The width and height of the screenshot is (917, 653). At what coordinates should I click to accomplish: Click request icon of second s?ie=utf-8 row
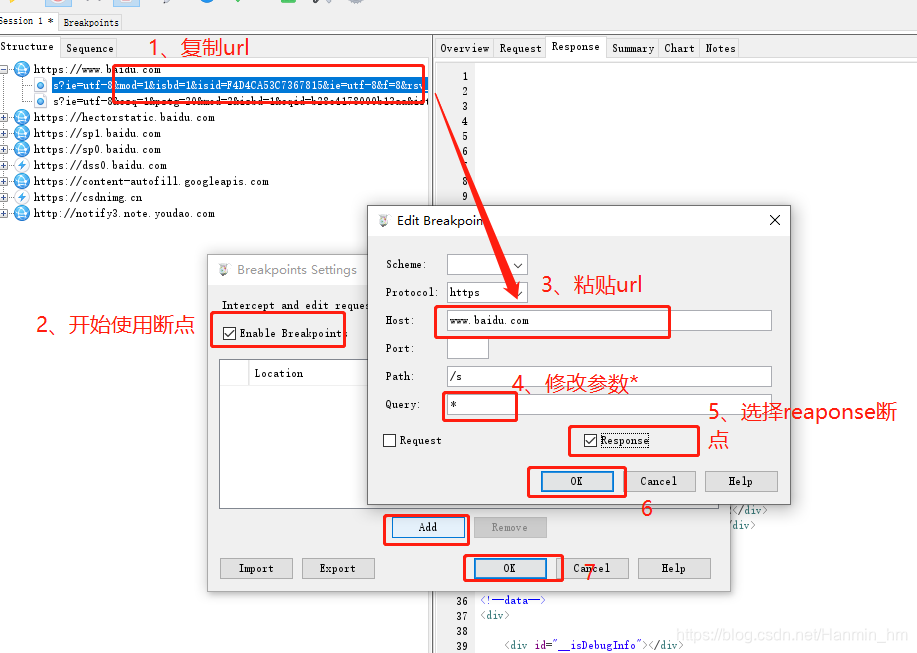(40, 101)
